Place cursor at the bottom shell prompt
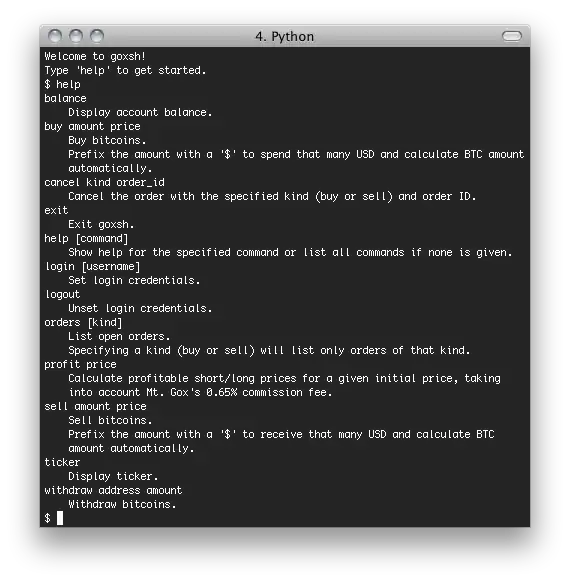Screen dimensions: 570x582 60,517
